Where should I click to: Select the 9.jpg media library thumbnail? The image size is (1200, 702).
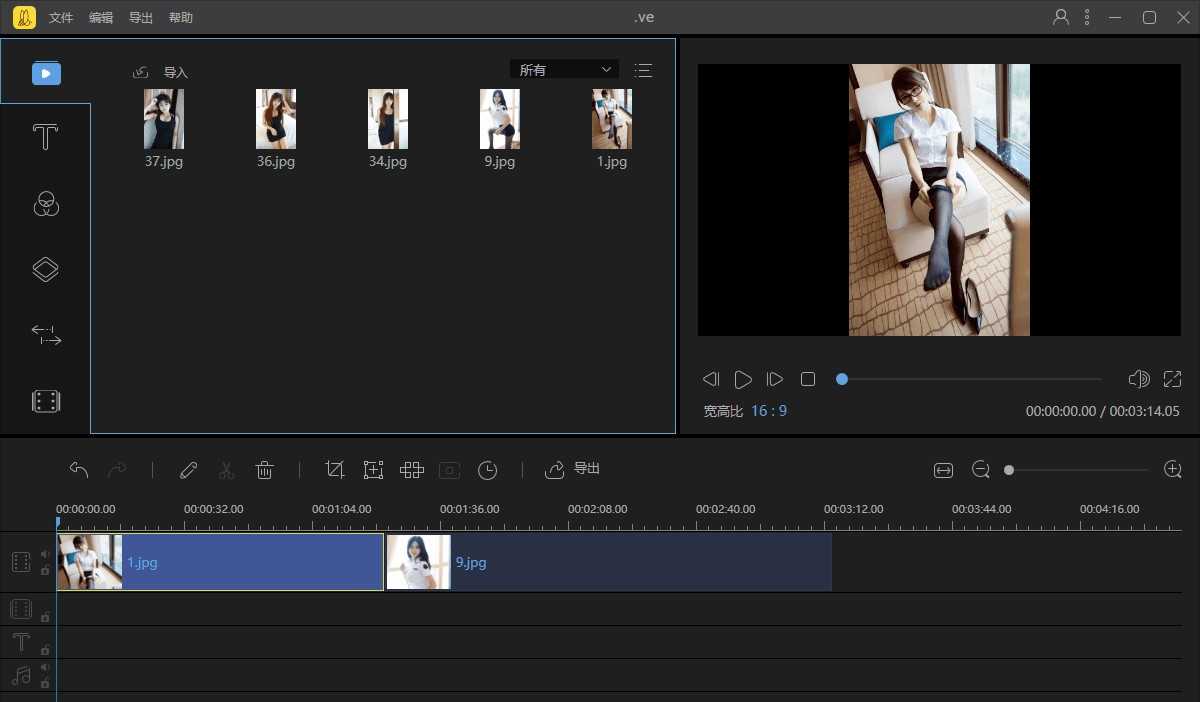(x=500, y=119)
